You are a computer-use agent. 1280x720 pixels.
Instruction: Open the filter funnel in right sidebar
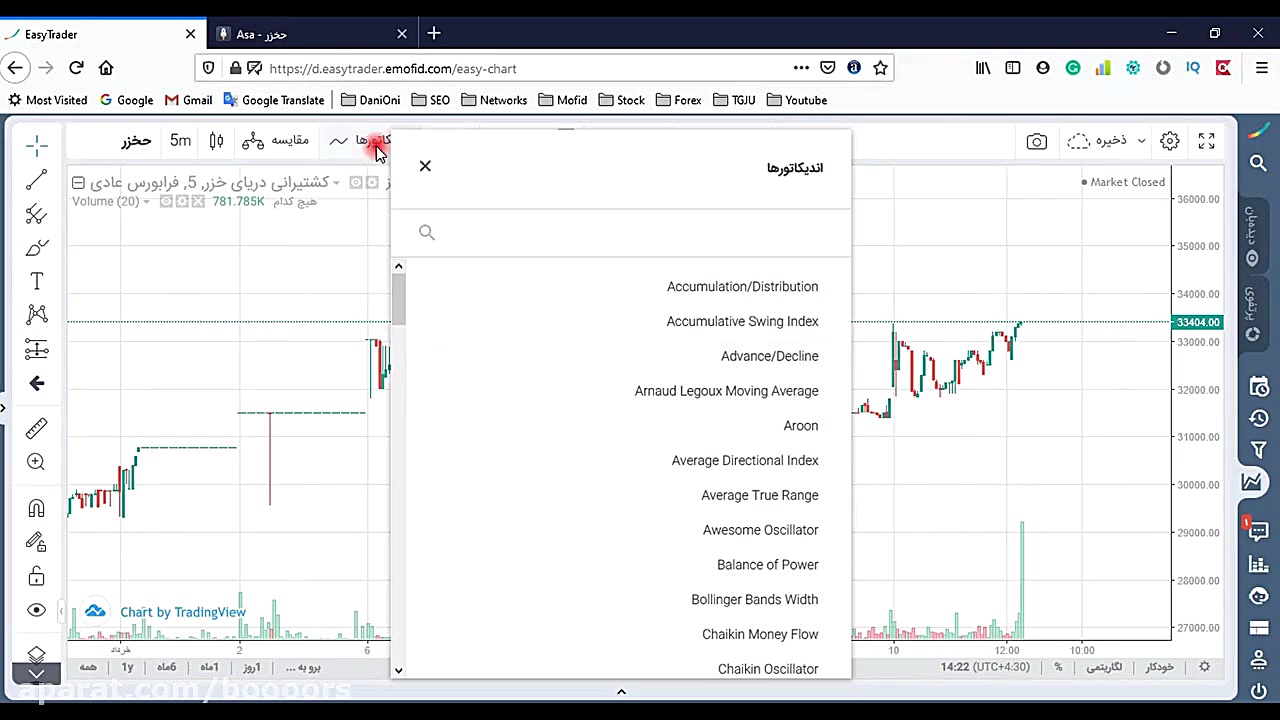click(1259, 450)
